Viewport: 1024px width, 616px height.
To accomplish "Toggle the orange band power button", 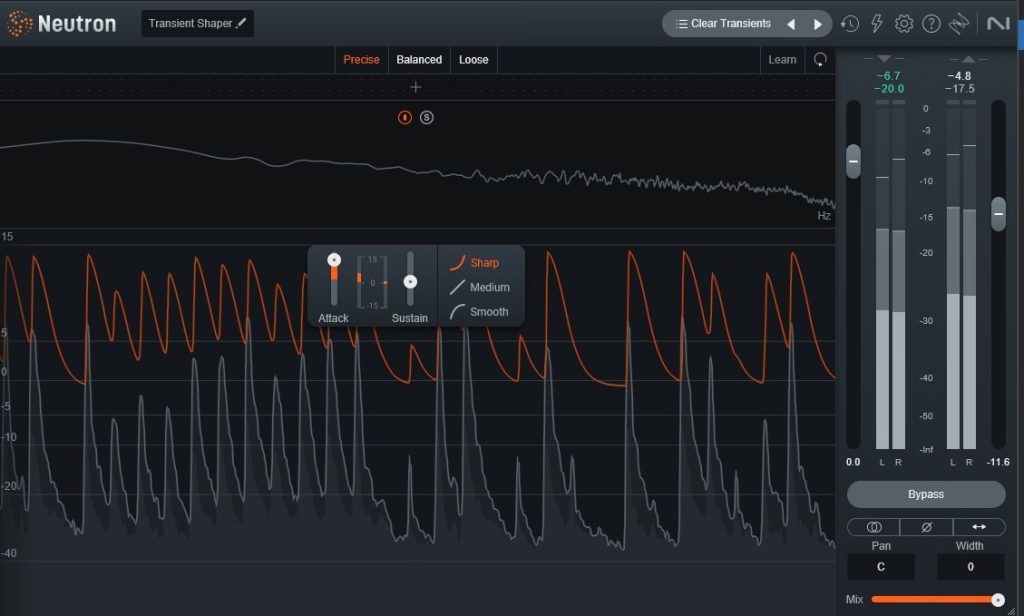I will (x=405, y=118).
